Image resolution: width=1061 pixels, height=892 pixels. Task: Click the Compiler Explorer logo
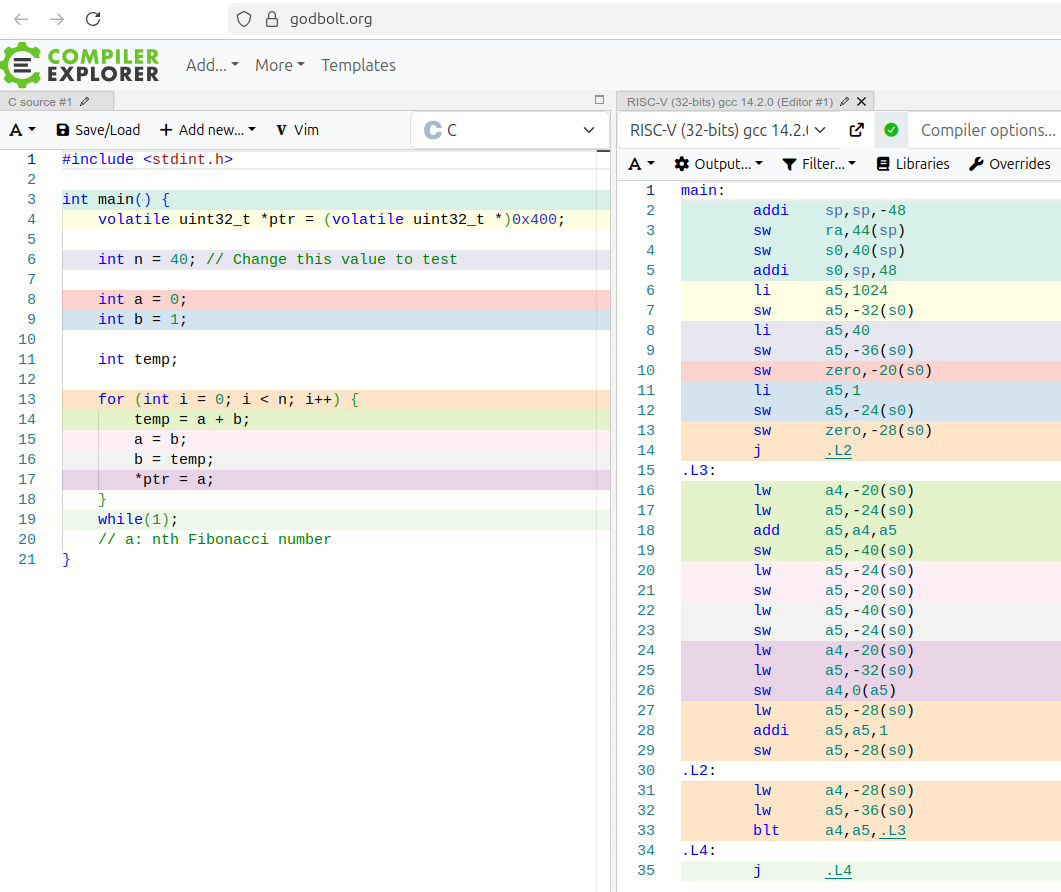pos(80,65)
